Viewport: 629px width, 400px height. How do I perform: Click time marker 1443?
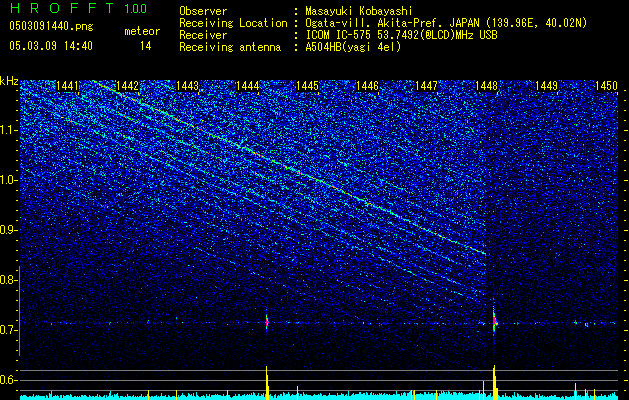[187, 86]
